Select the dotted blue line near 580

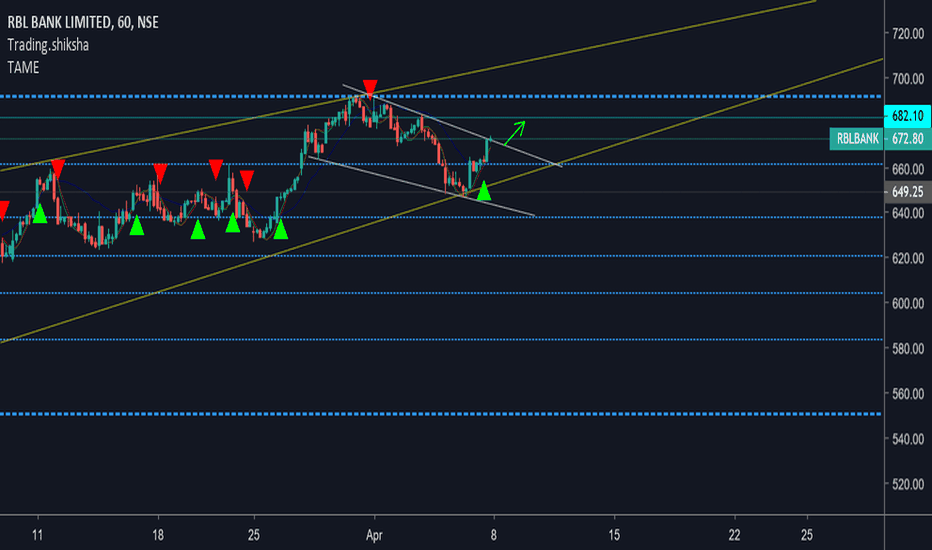click(x=440, y=340)
